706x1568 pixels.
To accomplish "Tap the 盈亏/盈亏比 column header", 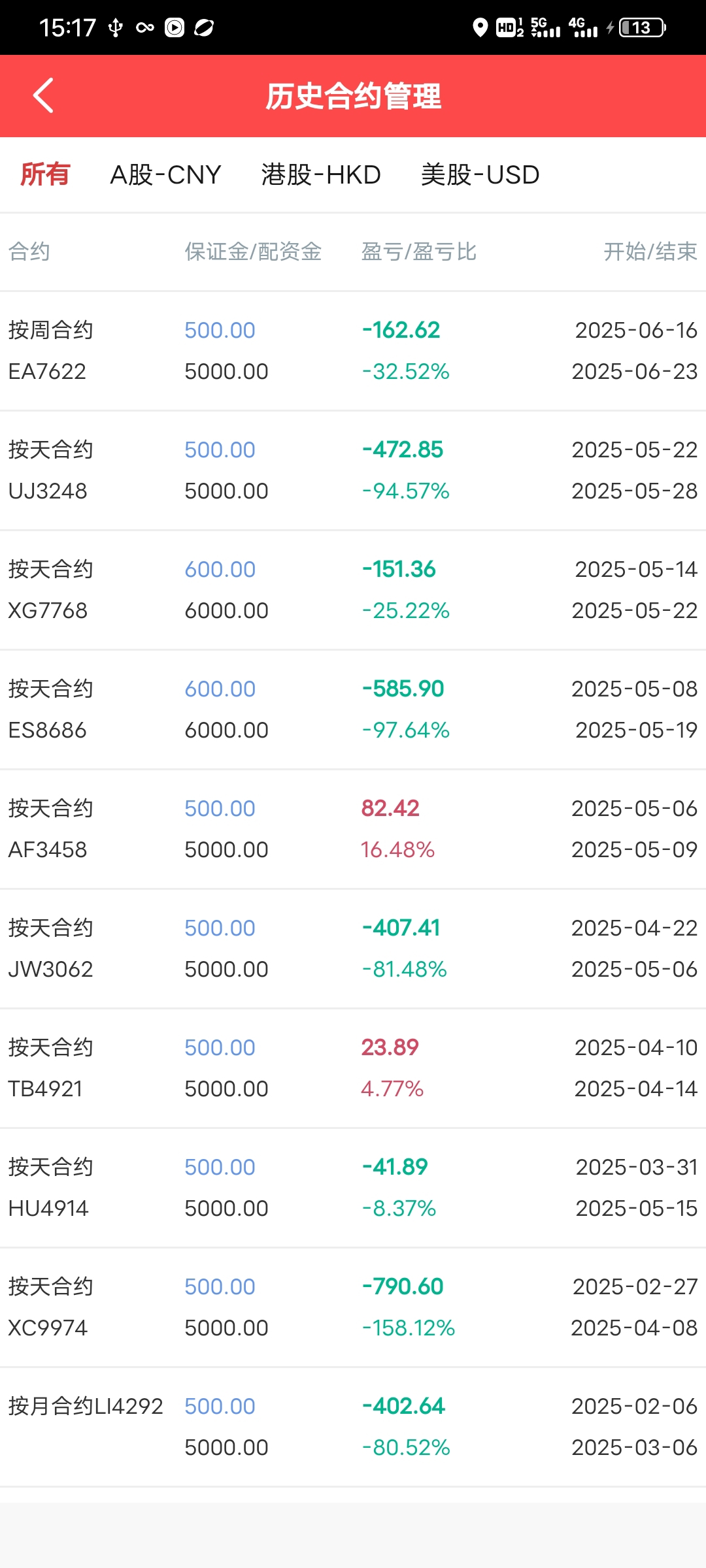I will tap(419, 252).
